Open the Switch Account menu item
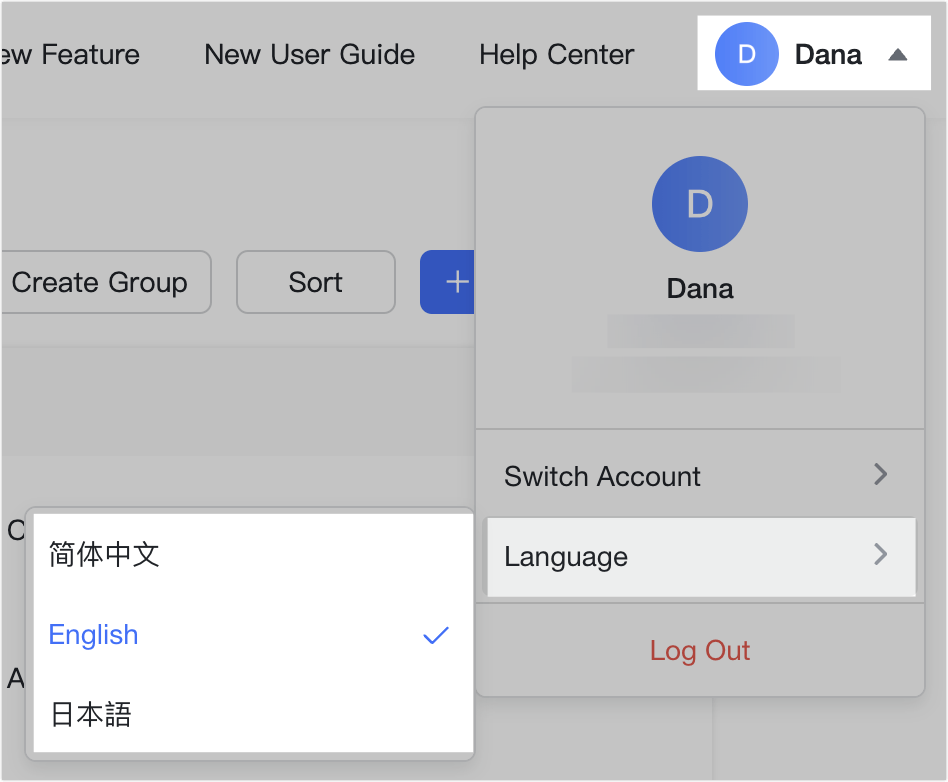The image size is (948, 782). pos(602,476)
